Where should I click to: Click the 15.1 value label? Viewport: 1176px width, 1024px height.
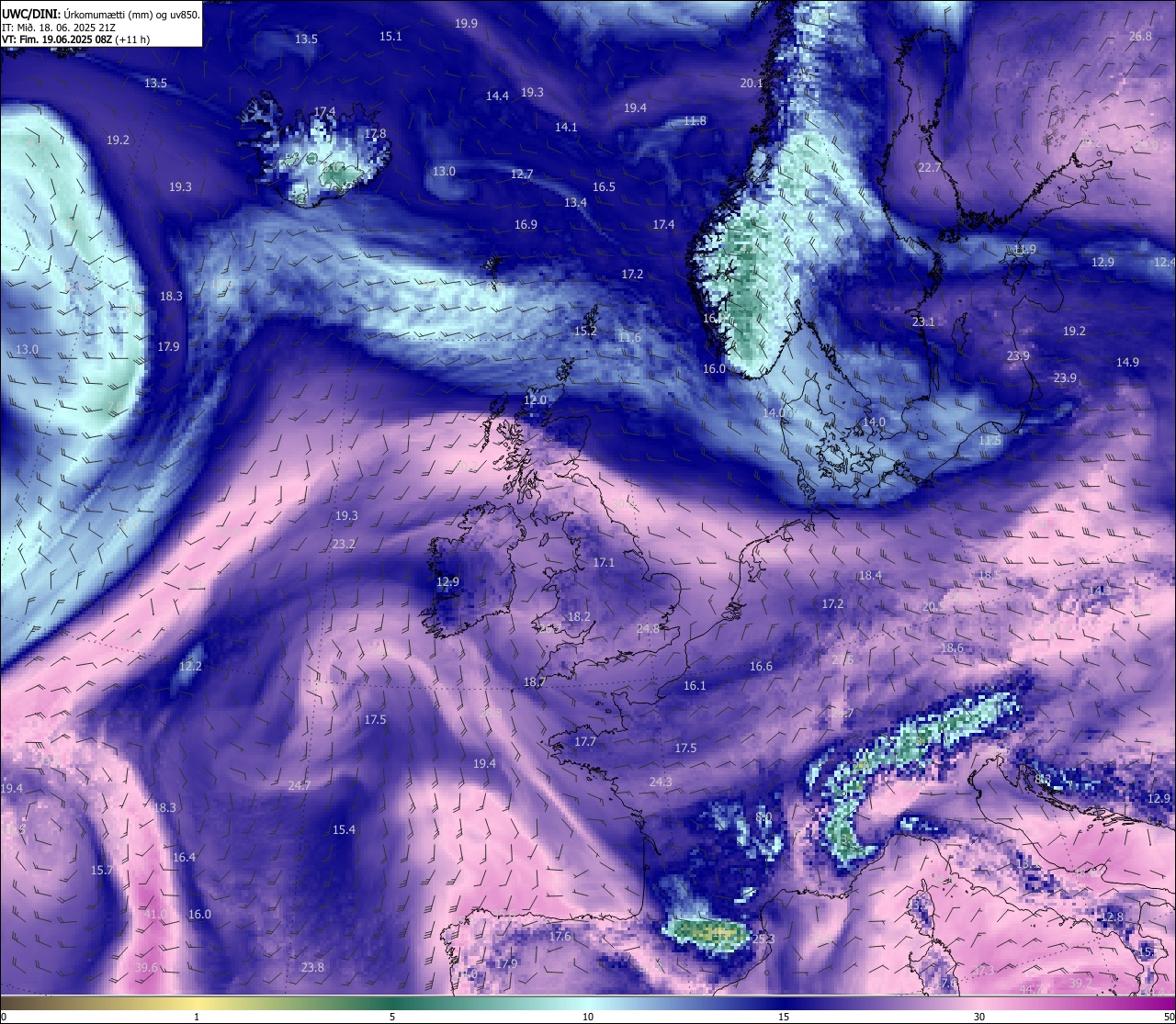click(x=390, y=36)
